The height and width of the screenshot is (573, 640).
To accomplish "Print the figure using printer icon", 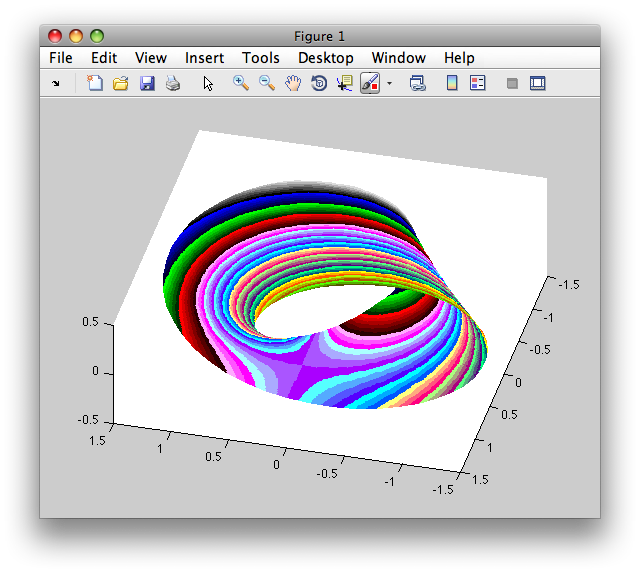I will [x=173, y=83].
